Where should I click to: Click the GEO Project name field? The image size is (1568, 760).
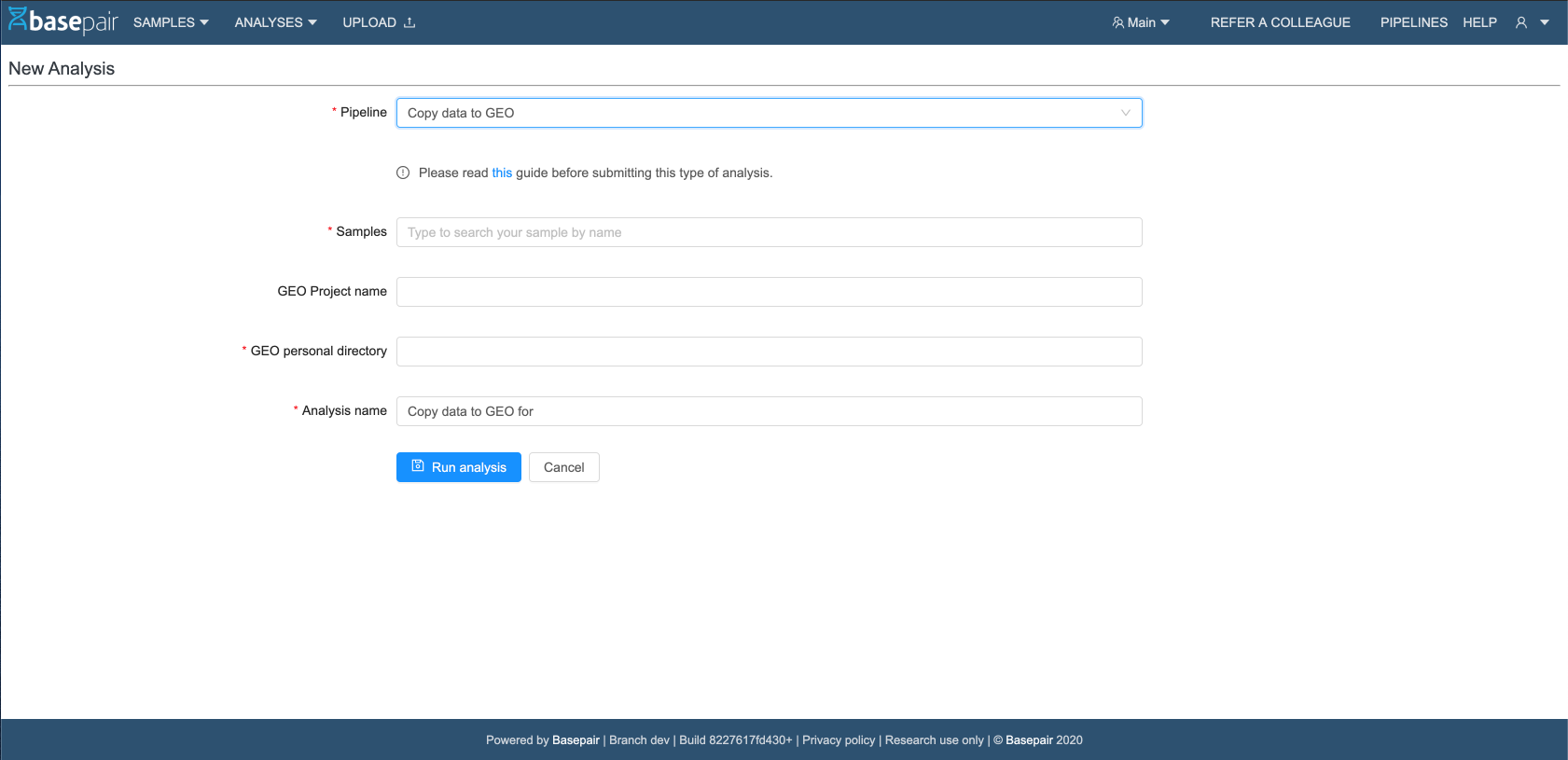pyautogui.click(x=769, y=292)
